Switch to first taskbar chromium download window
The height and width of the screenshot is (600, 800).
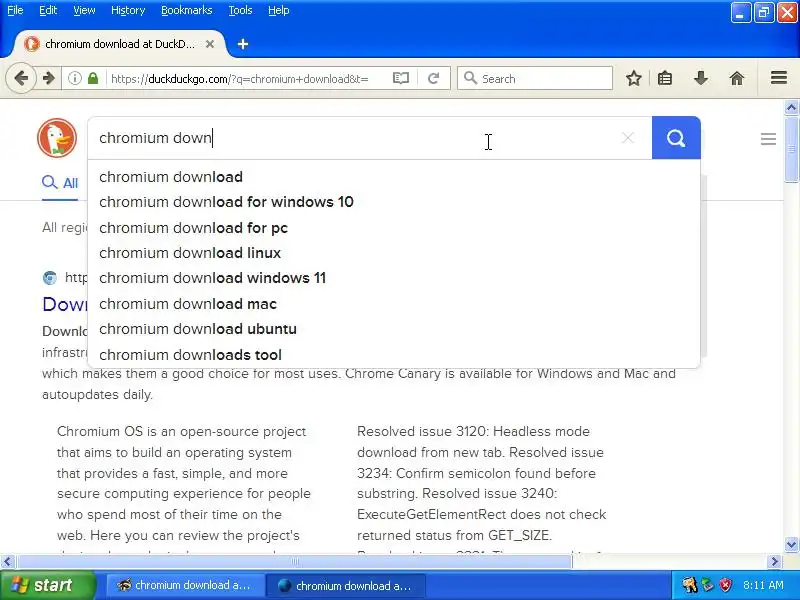(x=185, y=585)
